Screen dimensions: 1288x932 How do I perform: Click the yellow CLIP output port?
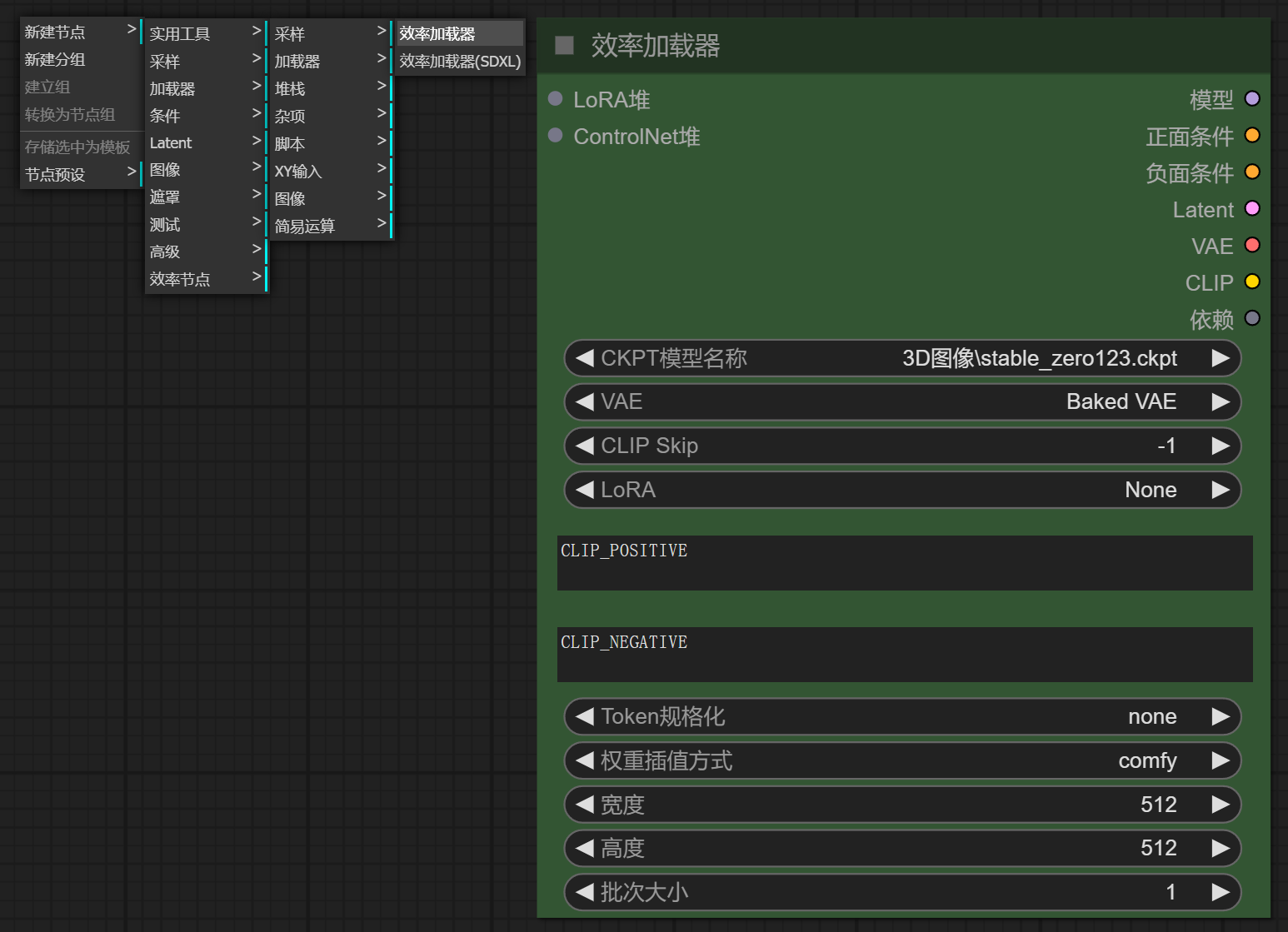click(1252, 282)
